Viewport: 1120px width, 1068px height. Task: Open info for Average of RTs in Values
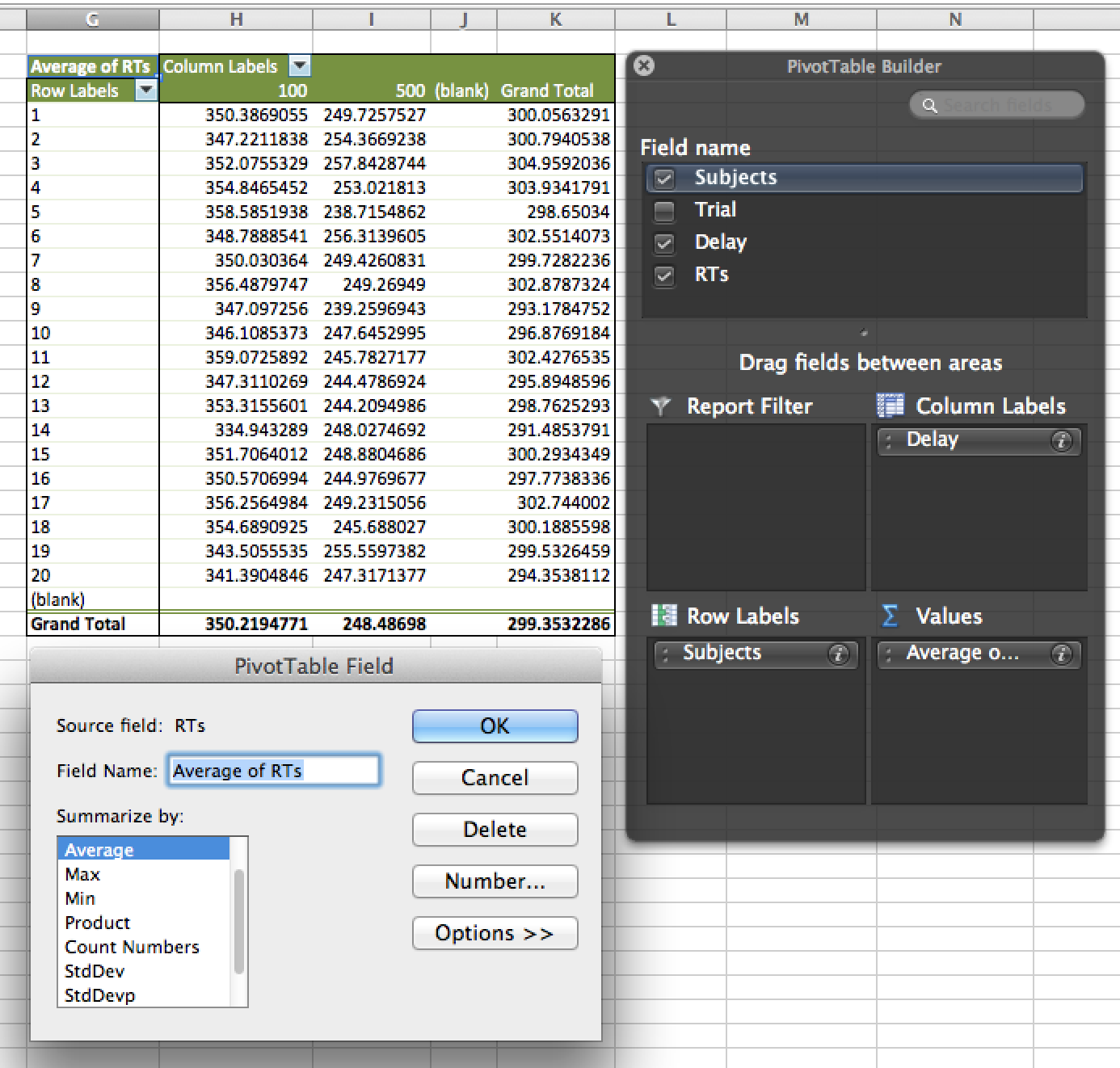(1060, 654)
